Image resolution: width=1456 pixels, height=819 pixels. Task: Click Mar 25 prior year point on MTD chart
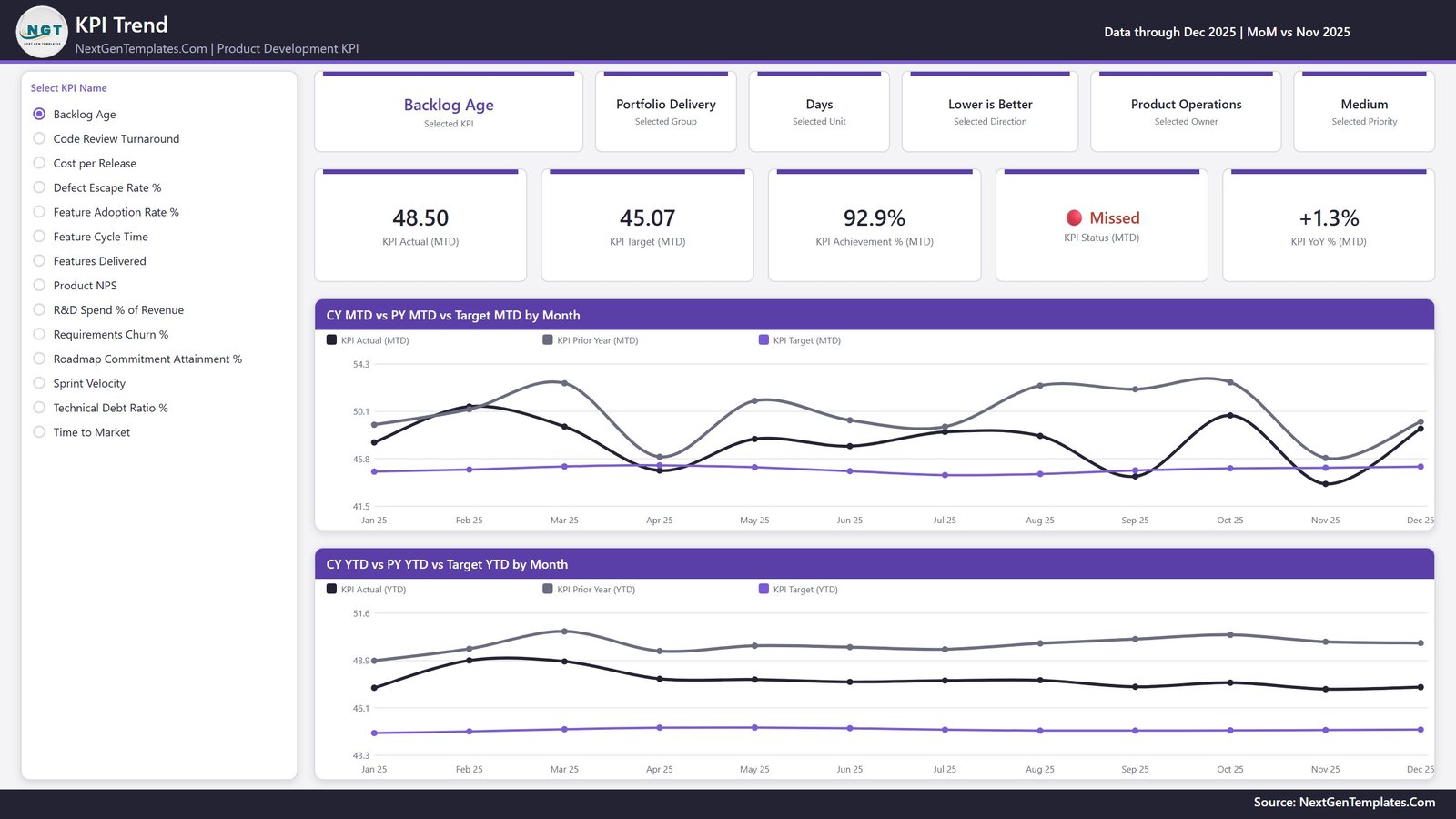tap(564, 383)
